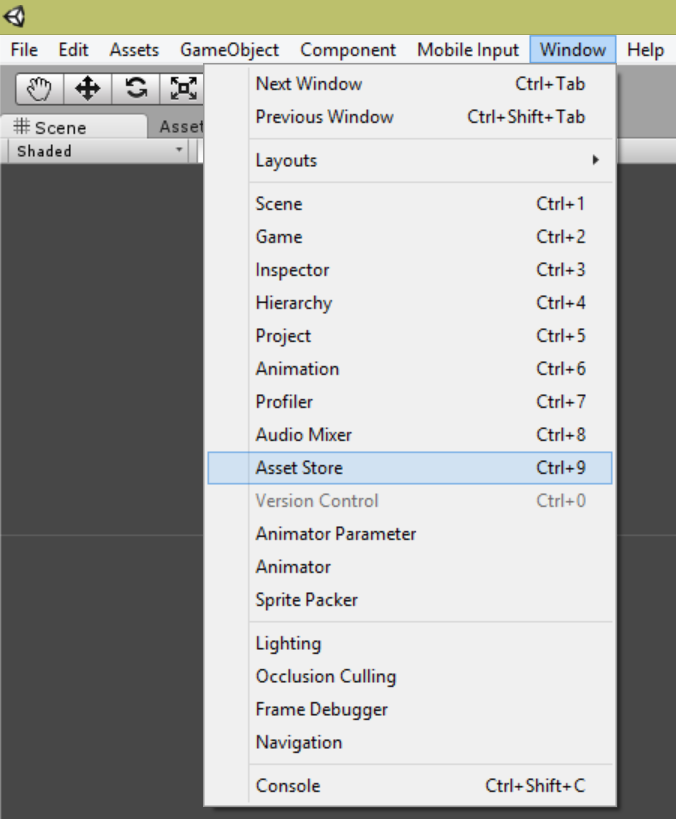Open Occlusion Culling from menu

(410, 676)
